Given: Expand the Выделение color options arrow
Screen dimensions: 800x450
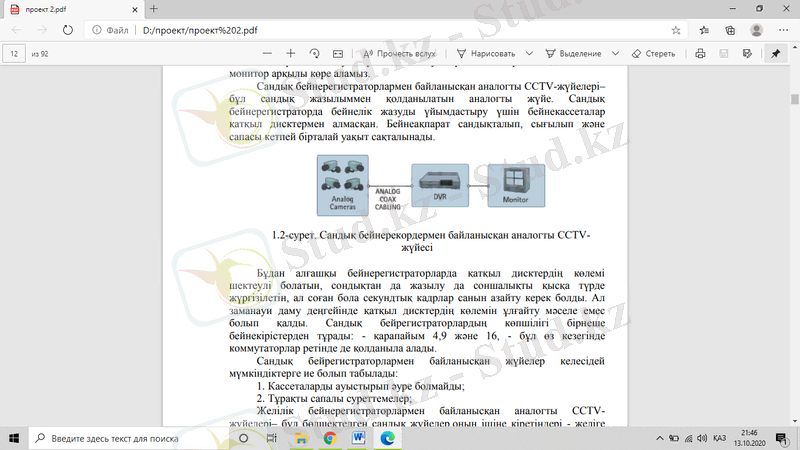Looking at the screenshot, I should click(615, 54).
